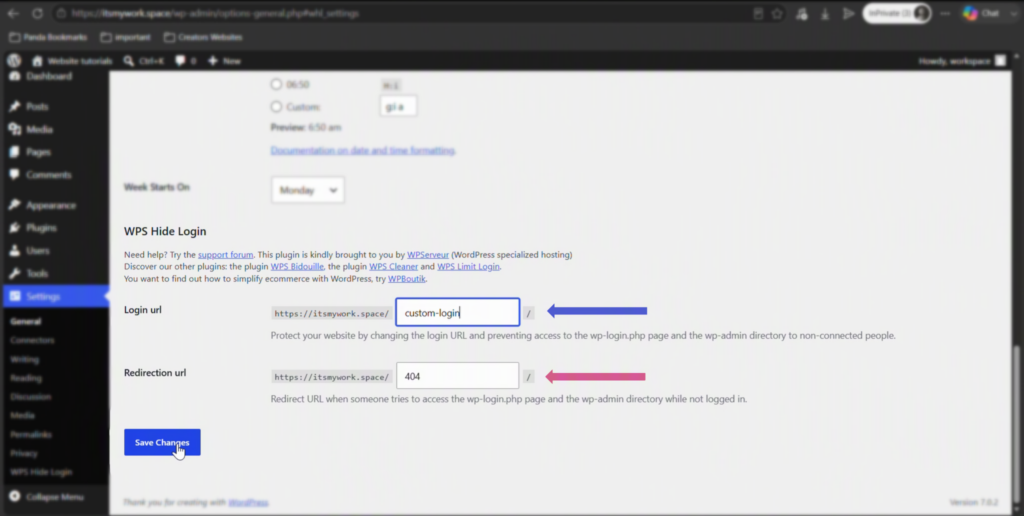The width and height of the screenshot is (1024, 516).
Task: Click the address bar URL field
Action: click(405, 13)
